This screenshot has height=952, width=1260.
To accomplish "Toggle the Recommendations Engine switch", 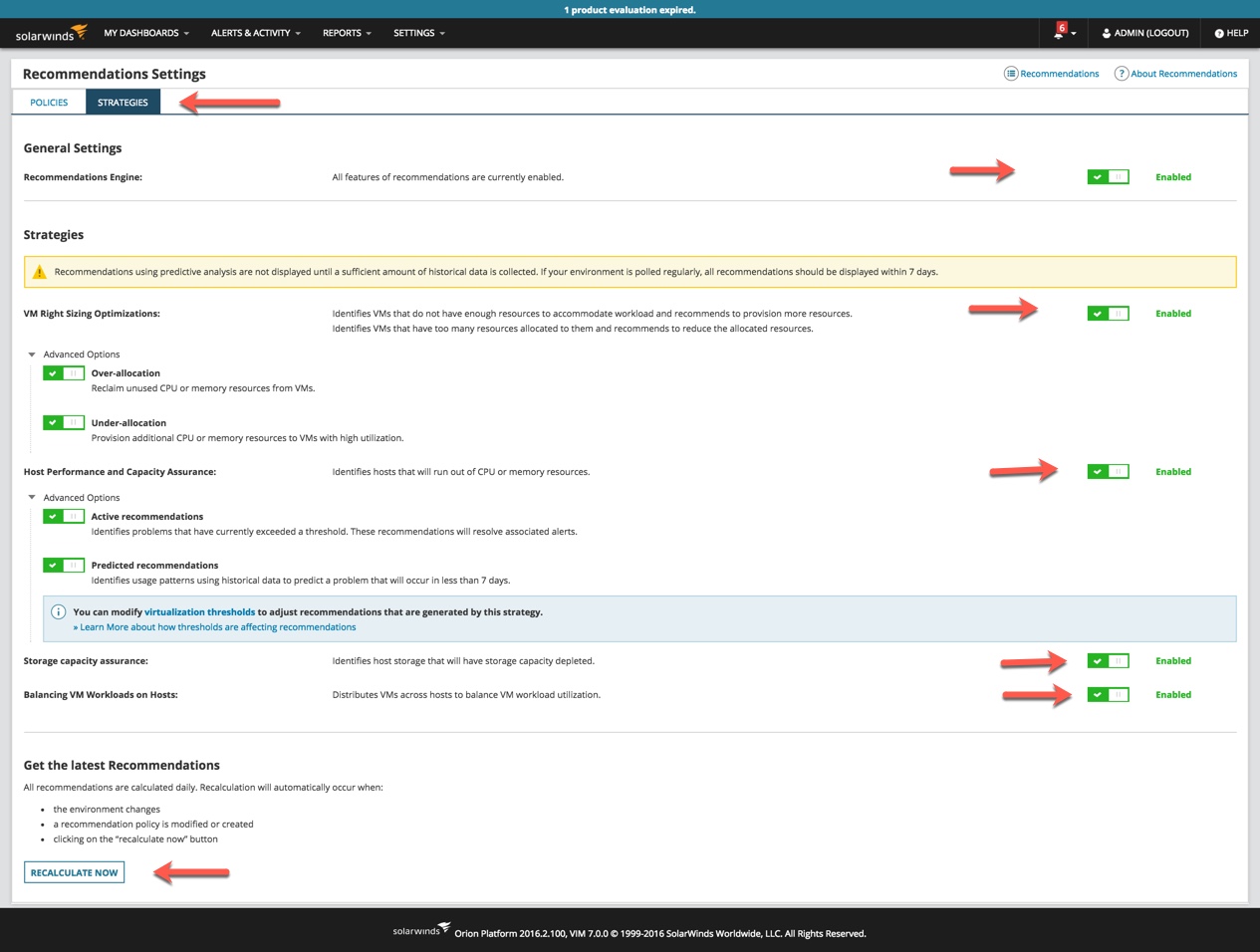I will pos(1108,177).
